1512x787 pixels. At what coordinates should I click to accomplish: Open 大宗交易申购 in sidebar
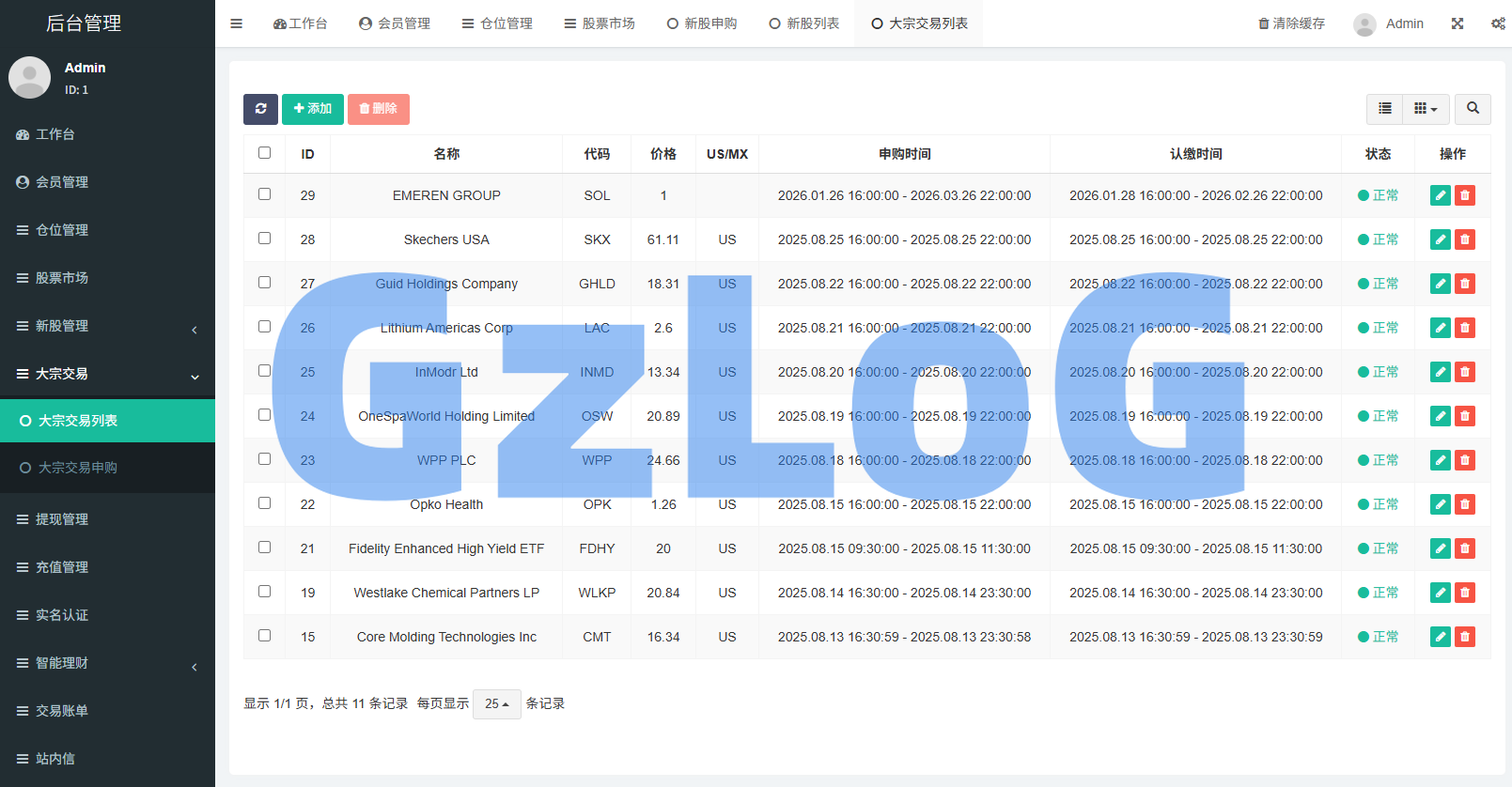coord(77,468)
